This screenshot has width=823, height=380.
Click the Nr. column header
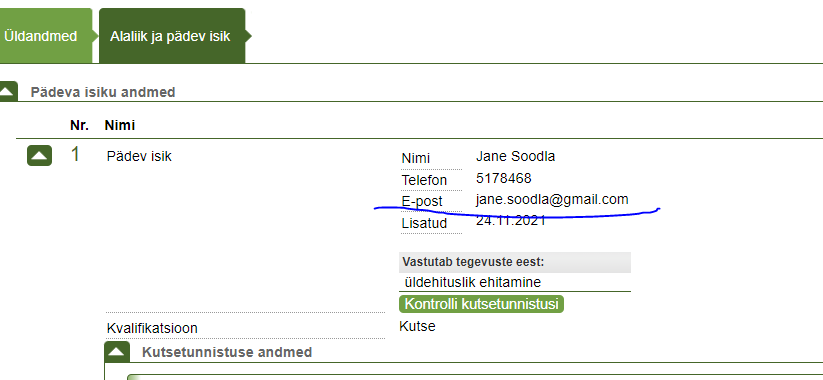coord(79,125)
